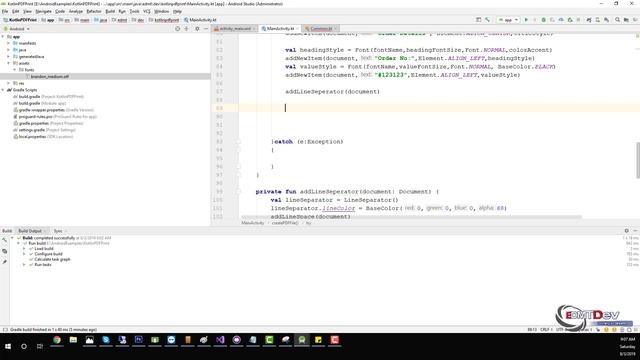
Task: Open the Android view selector dropdown
Action: (x=17, y=29)
